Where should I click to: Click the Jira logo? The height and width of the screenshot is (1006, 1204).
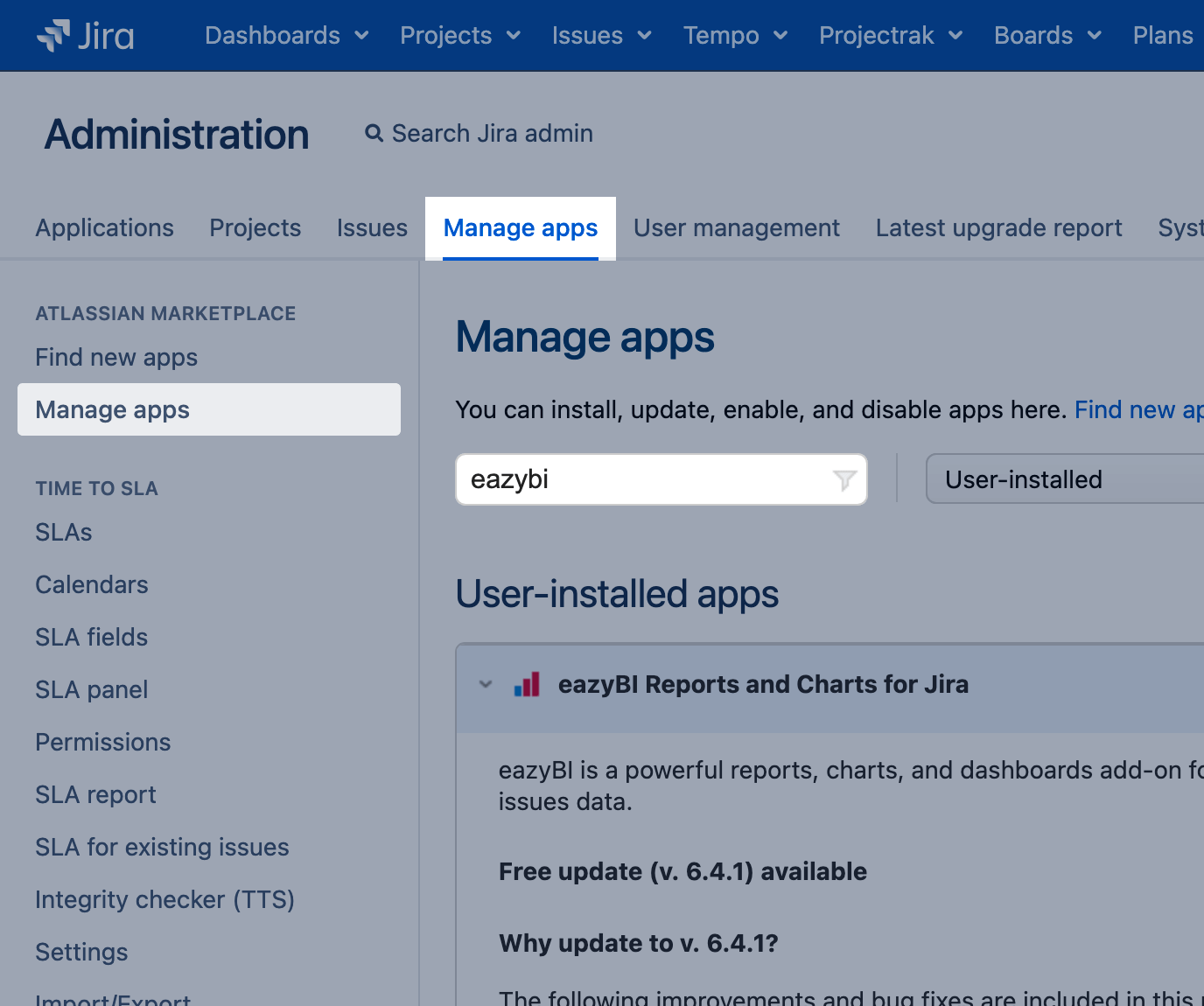click(85, 36)
